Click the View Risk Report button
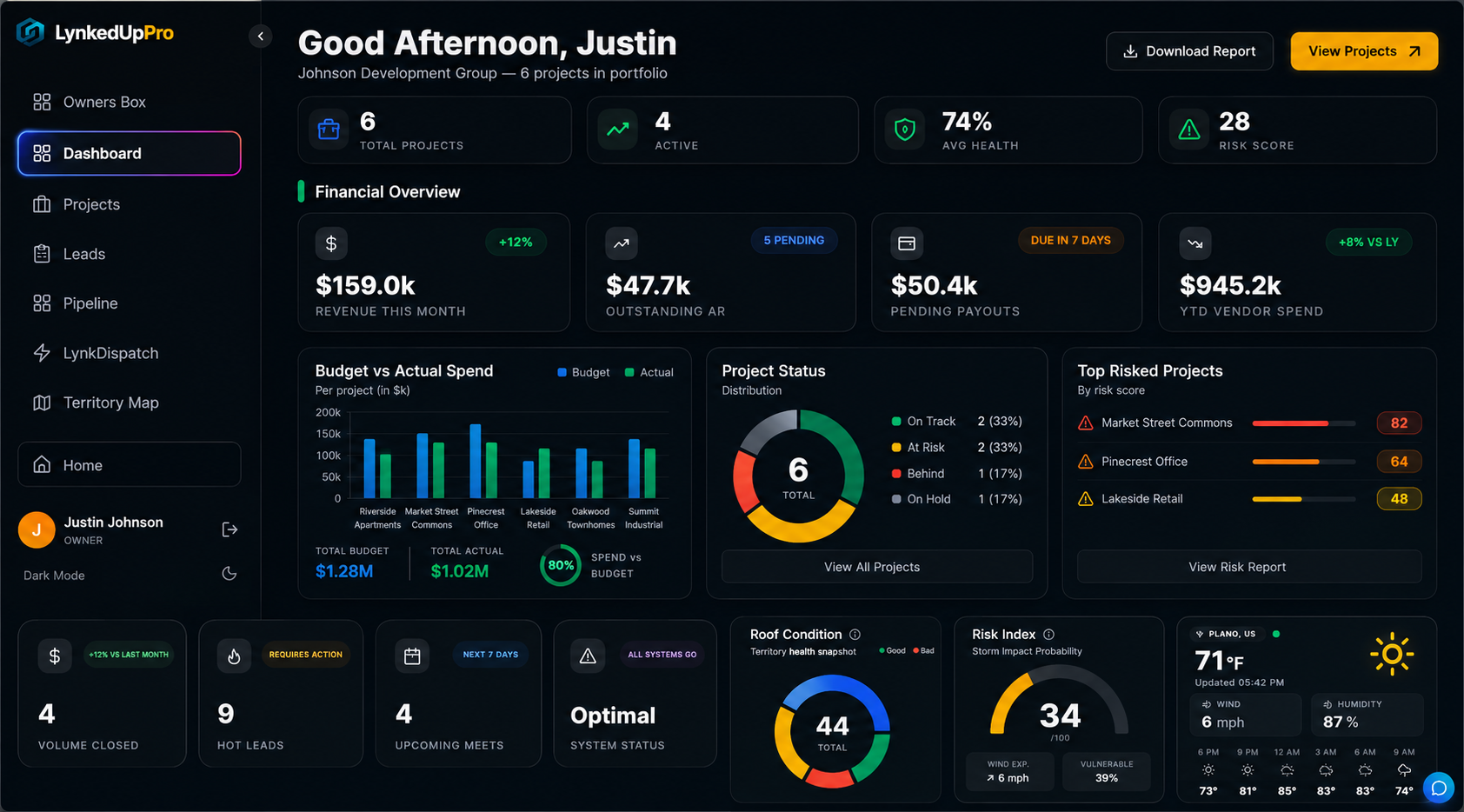Viewport: 1464px width, 812px height. point(1249,566)
